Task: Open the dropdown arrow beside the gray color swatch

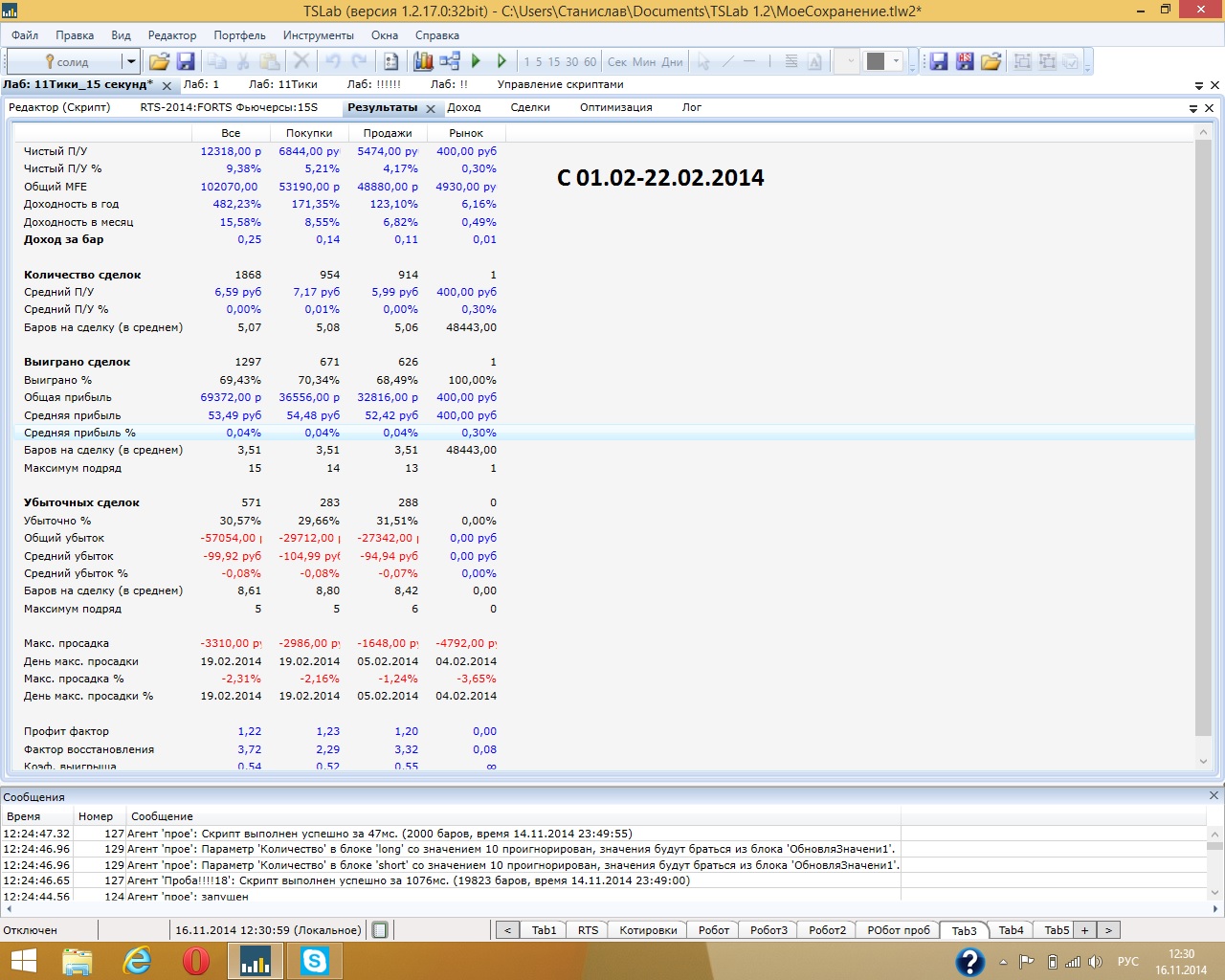Action: 897,61
